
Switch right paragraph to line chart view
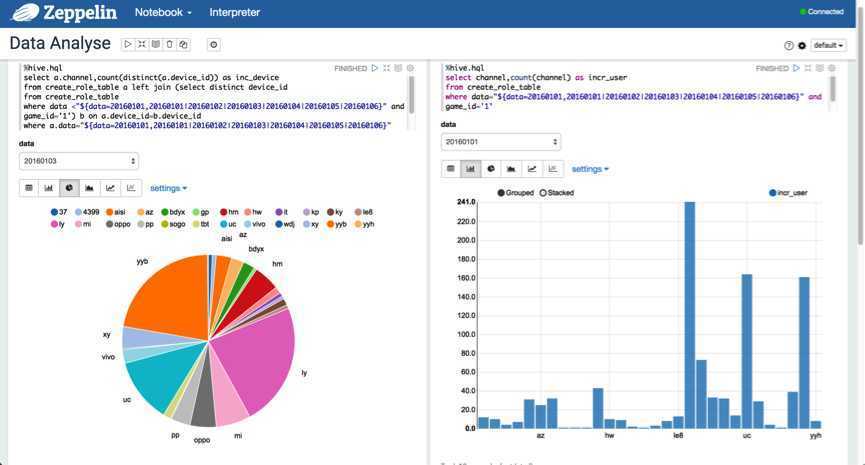coord(532,169)
